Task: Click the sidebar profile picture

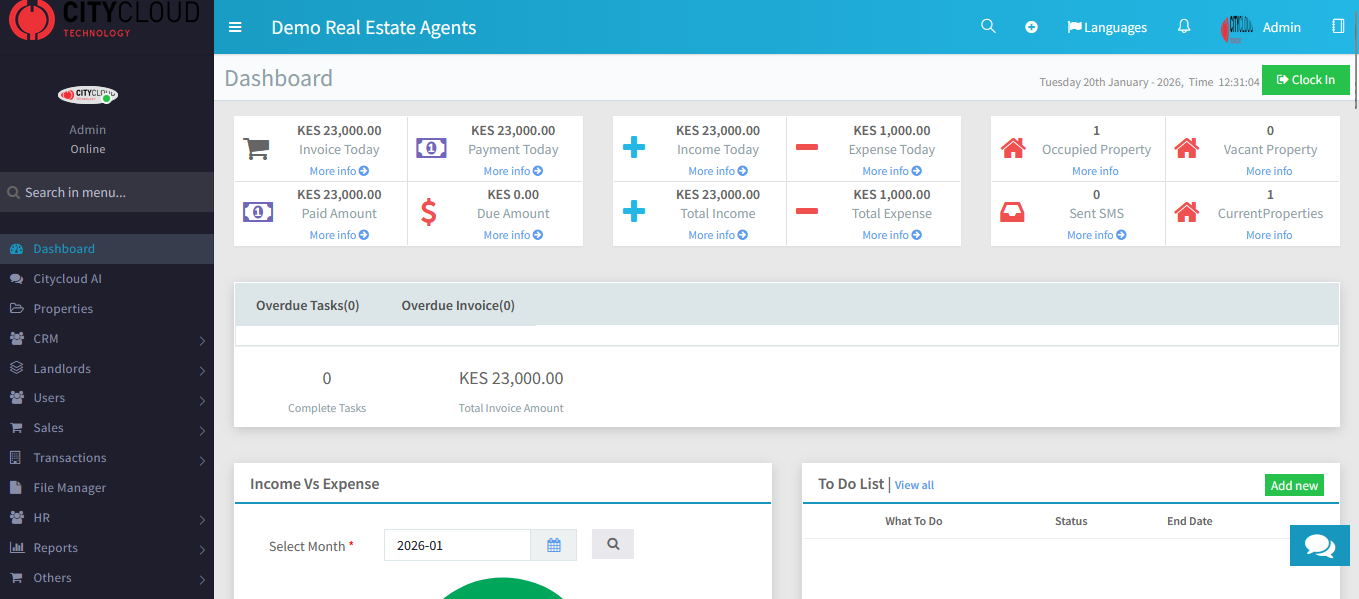Action: [87, 95]
